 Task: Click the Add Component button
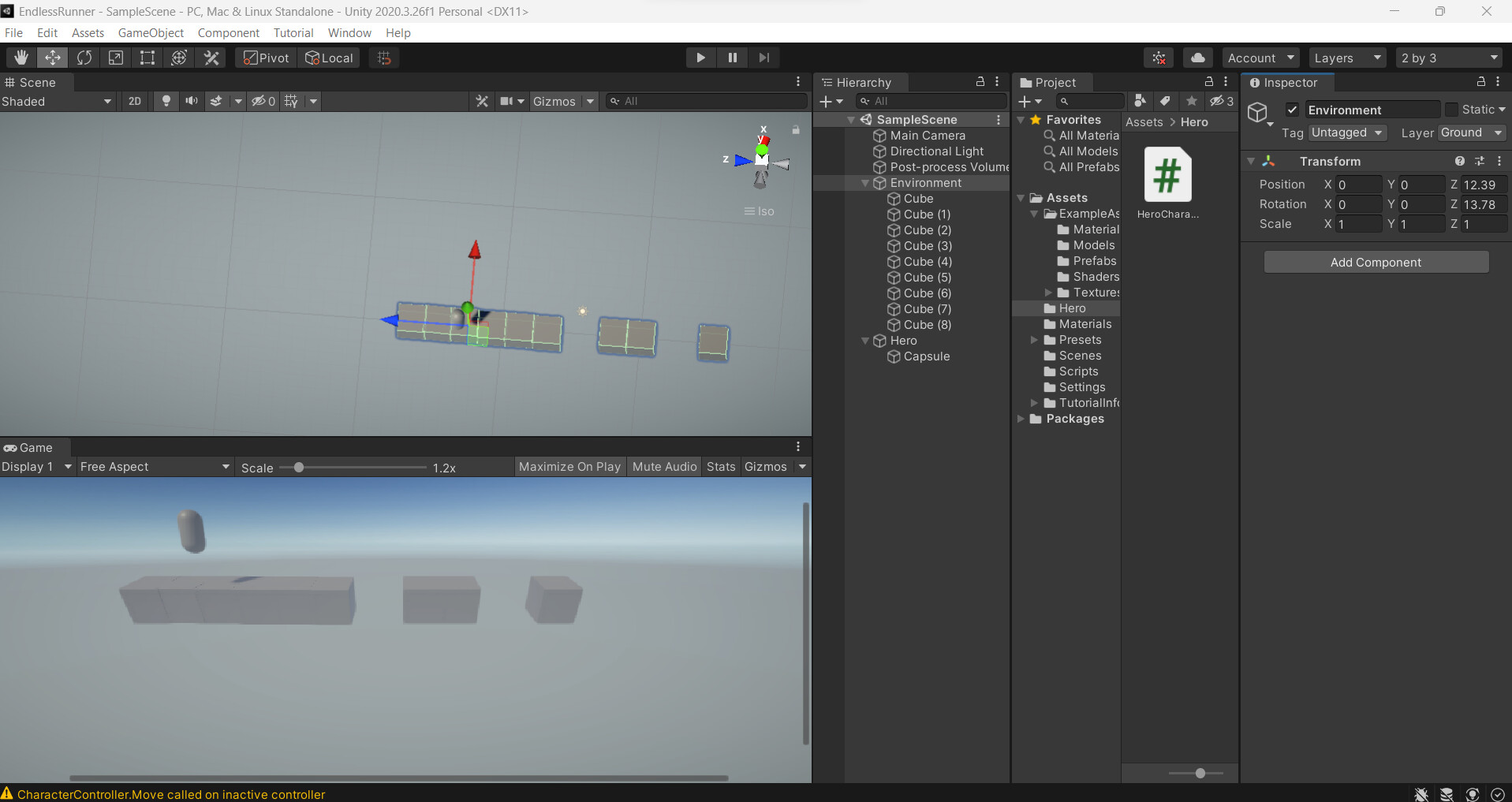[x=1376, y=262]
